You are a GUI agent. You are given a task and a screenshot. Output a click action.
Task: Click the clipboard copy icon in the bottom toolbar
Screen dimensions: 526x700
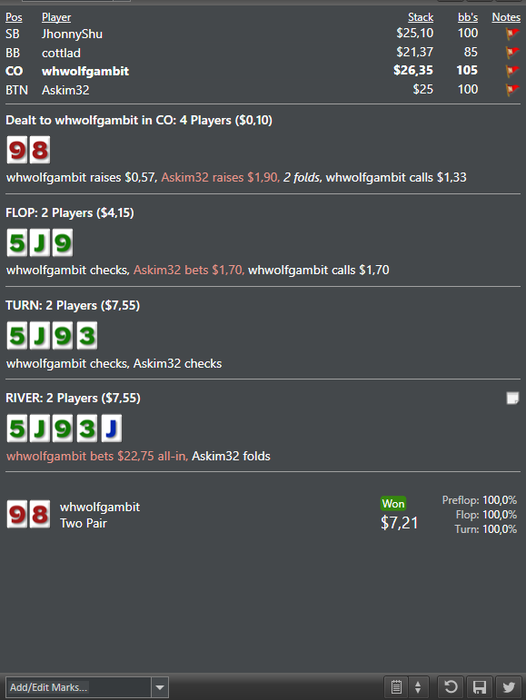click(x=396, y=687)
